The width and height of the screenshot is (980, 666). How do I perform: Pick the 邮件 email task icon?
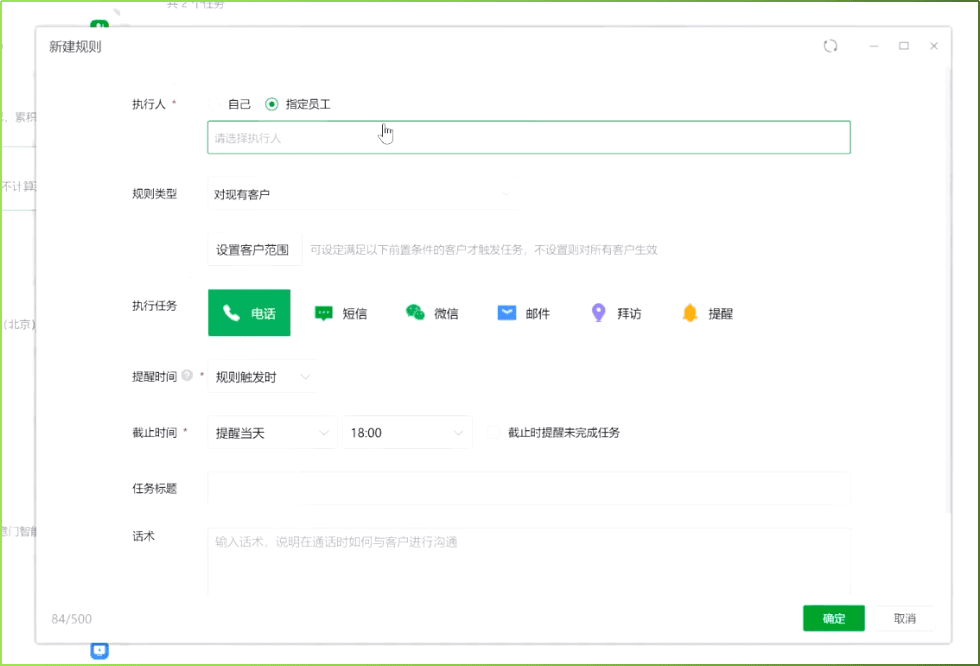507,313
